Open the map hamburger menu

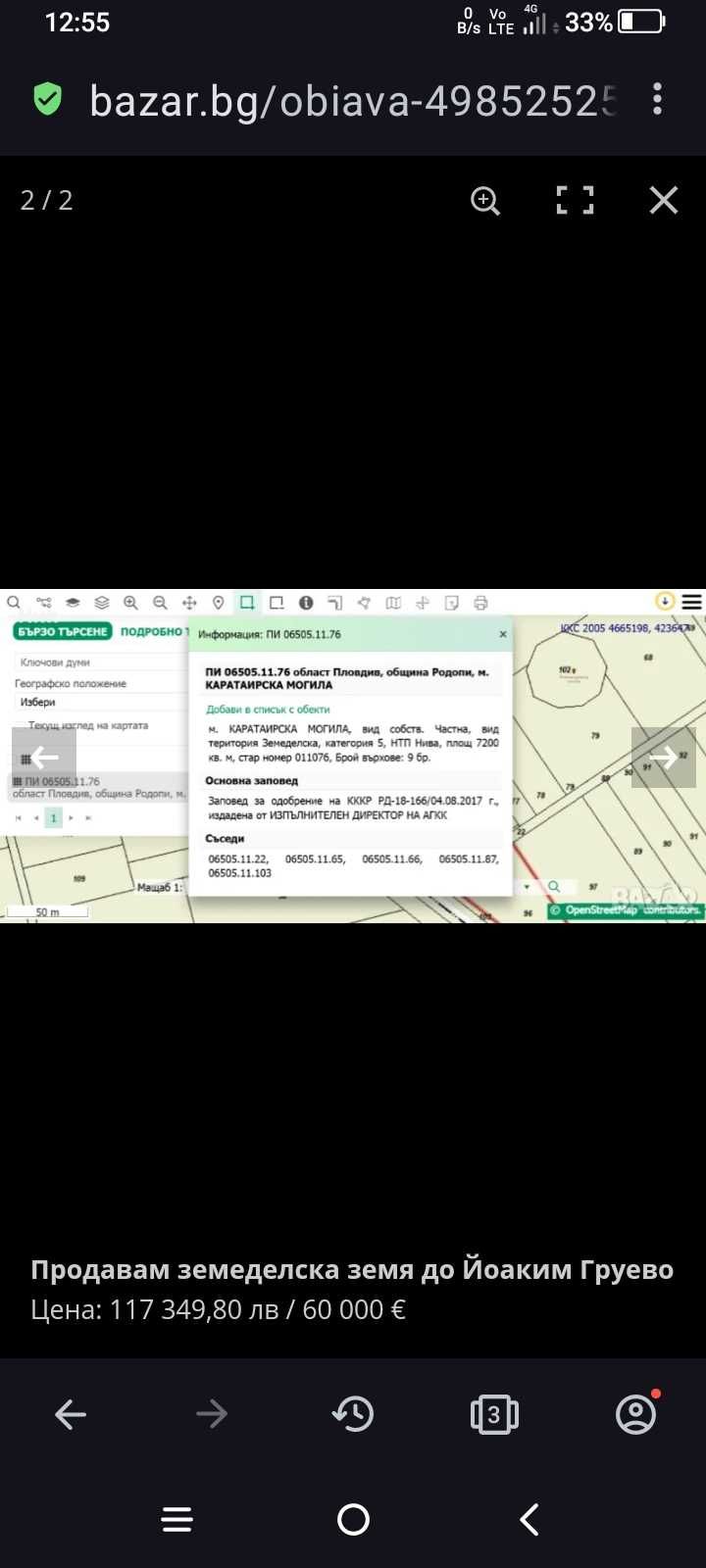[x=692, y=602]
